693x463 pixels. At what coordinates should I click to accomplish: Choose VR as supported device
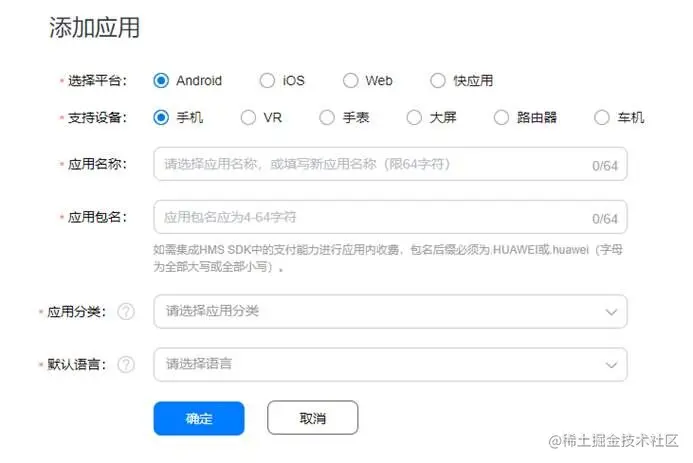point(248,118)
